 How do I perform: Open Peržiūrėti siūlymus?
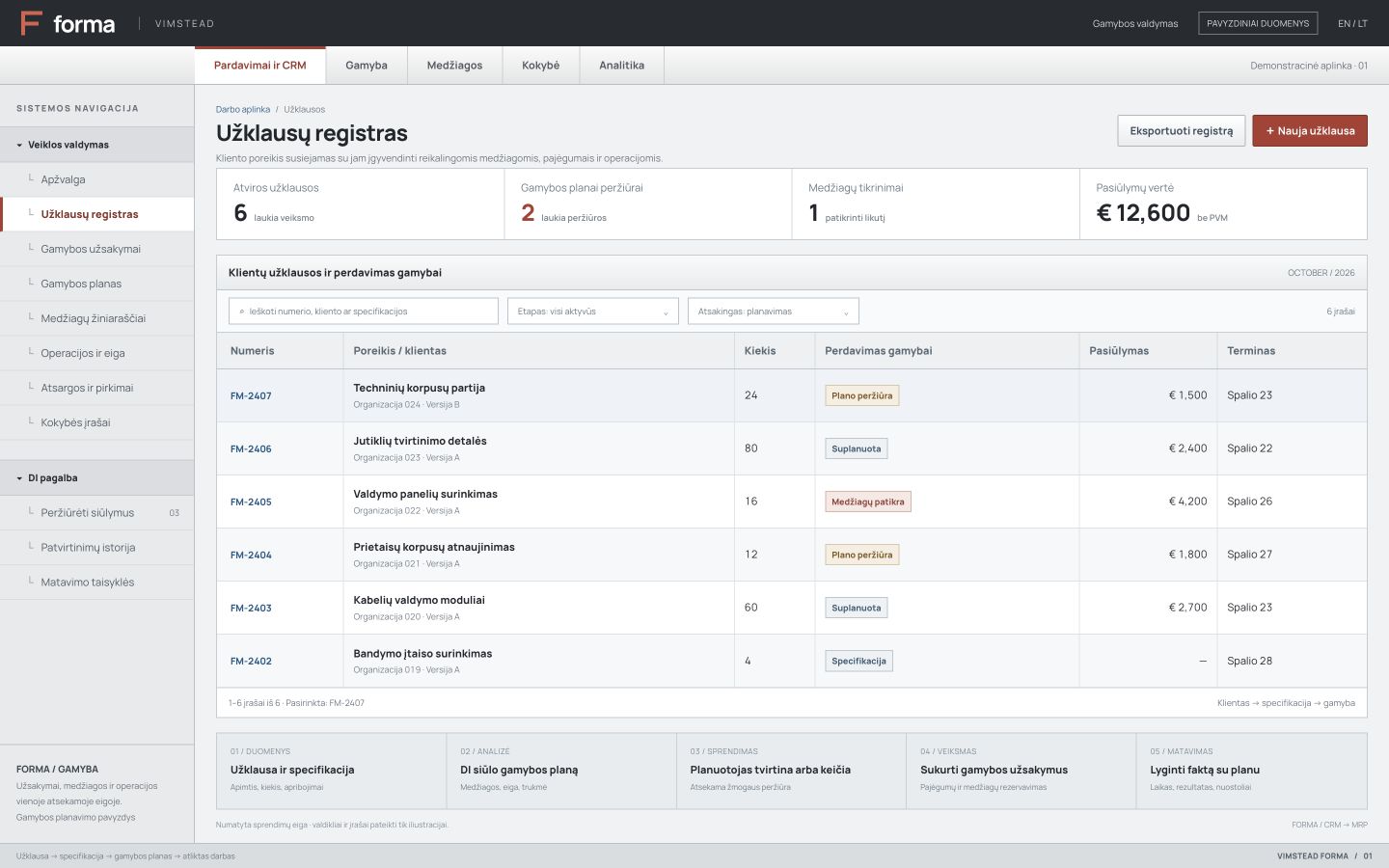pyautogui.click(x=96, y=513)
